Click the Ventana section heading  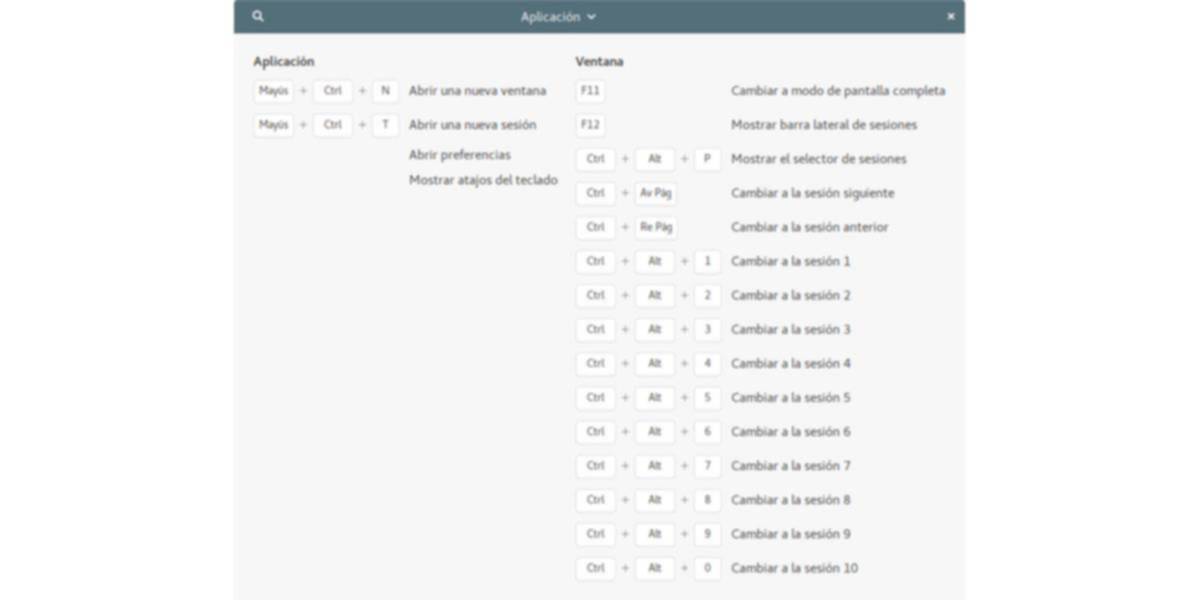click(599, 62)
